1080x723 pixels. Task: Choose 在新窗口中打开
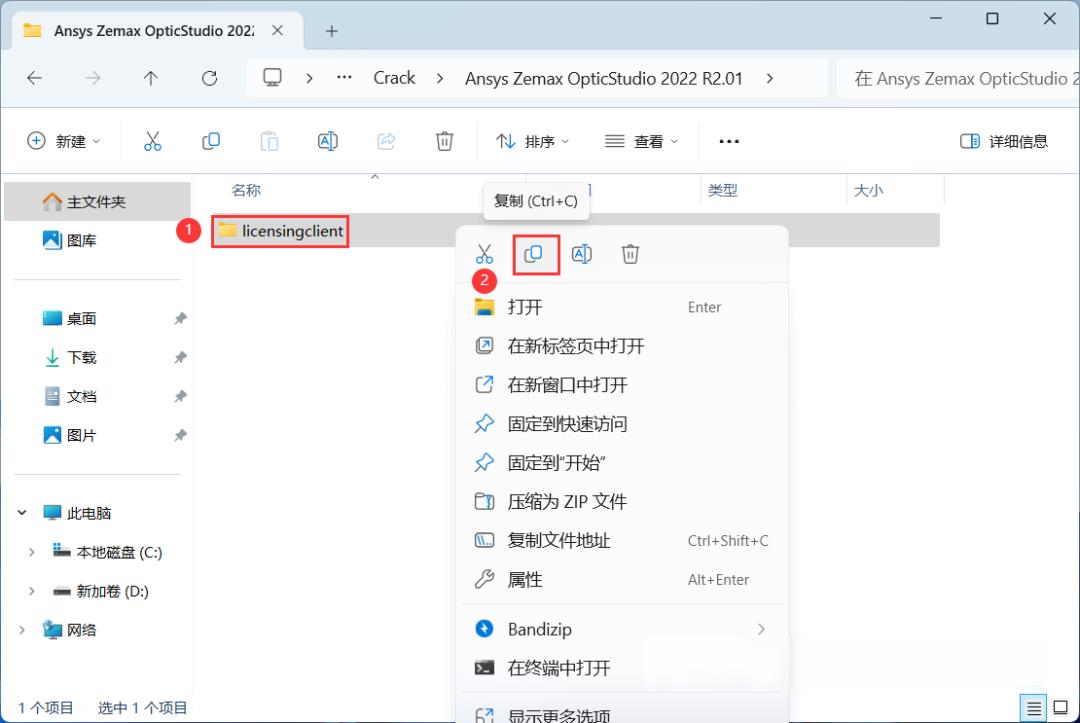point(622,385)
